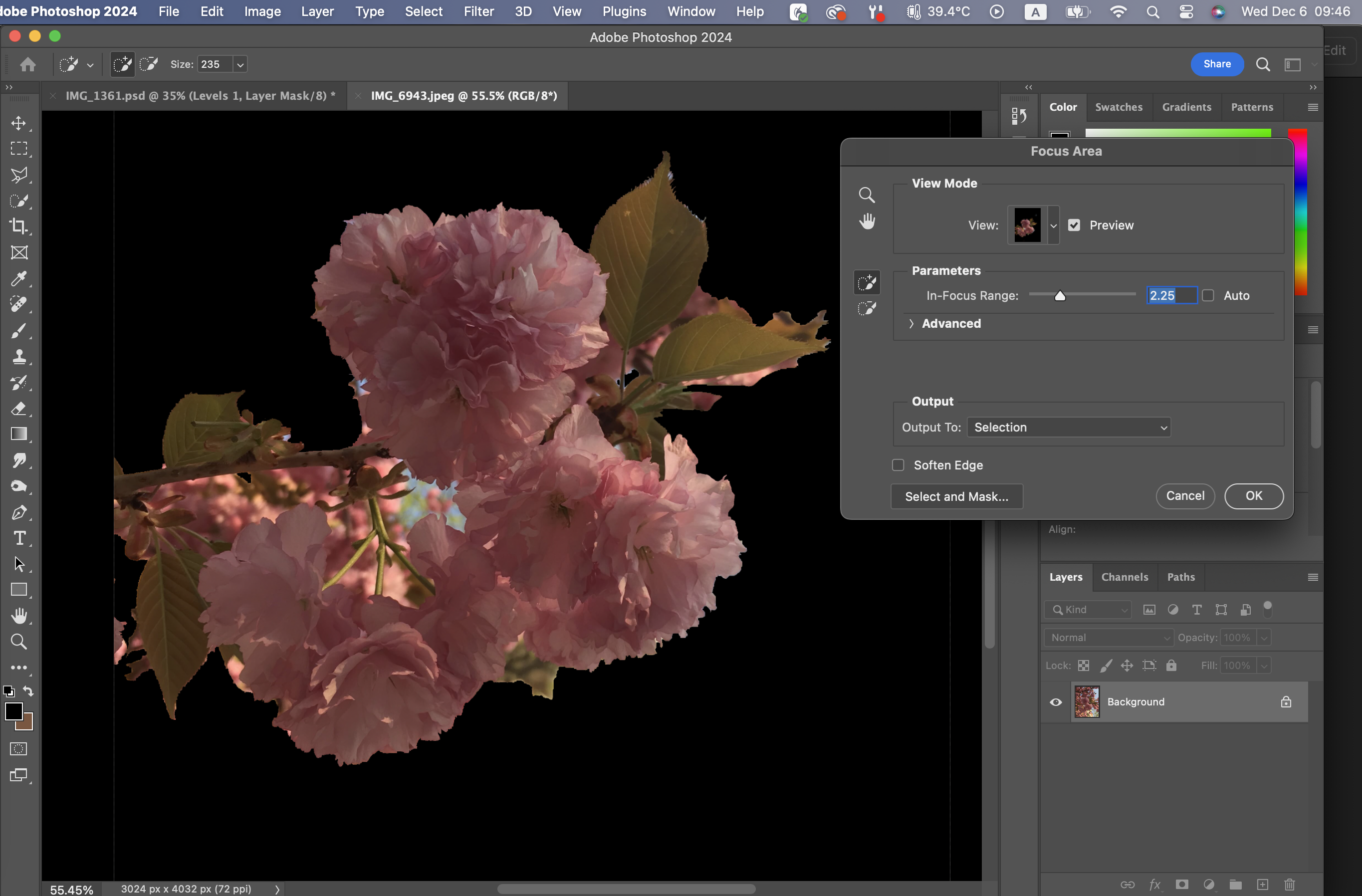Click Focus Area Subtract tool icon

867,309
